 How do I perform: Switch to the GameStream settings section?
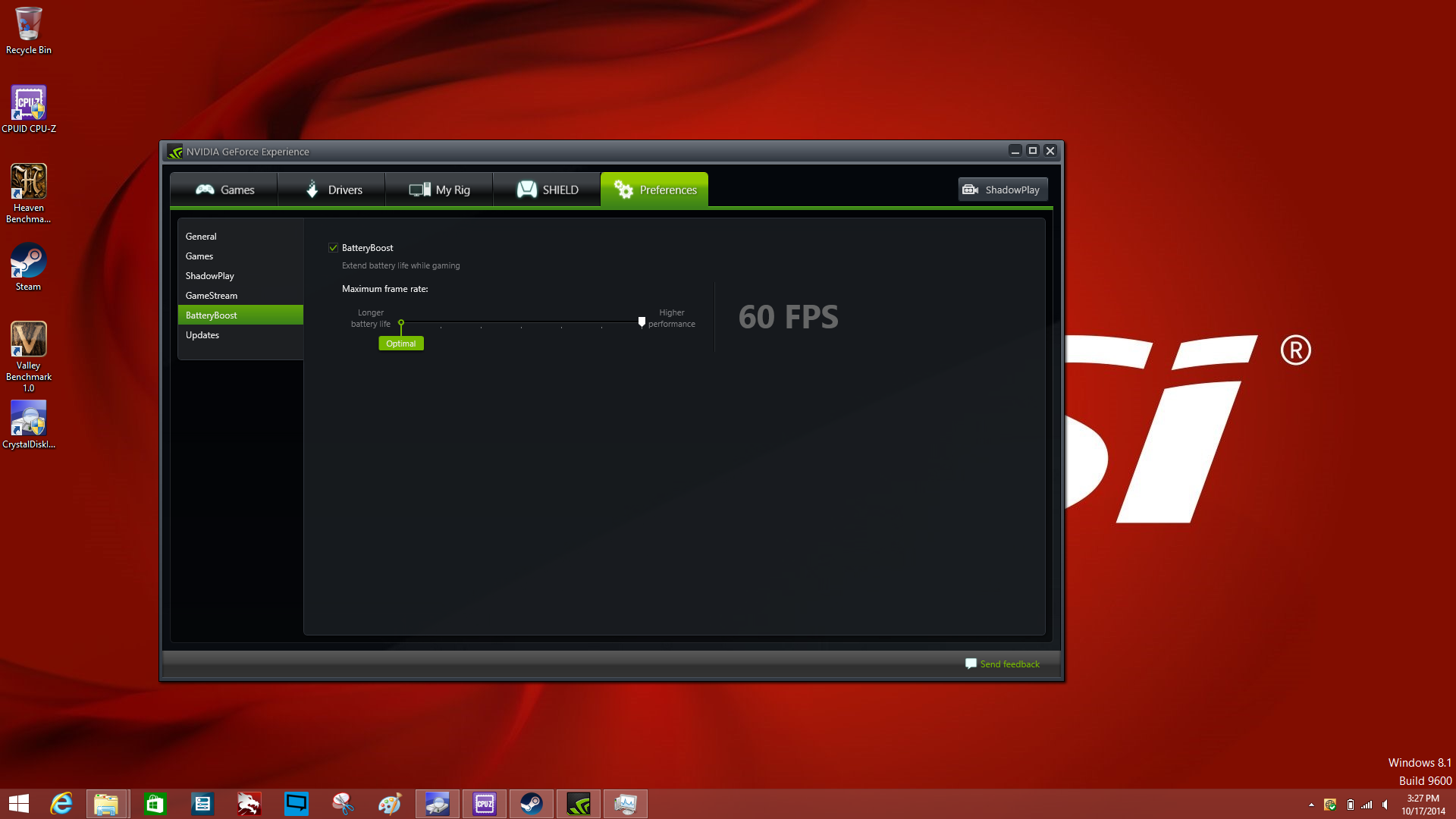click(211, 295)
